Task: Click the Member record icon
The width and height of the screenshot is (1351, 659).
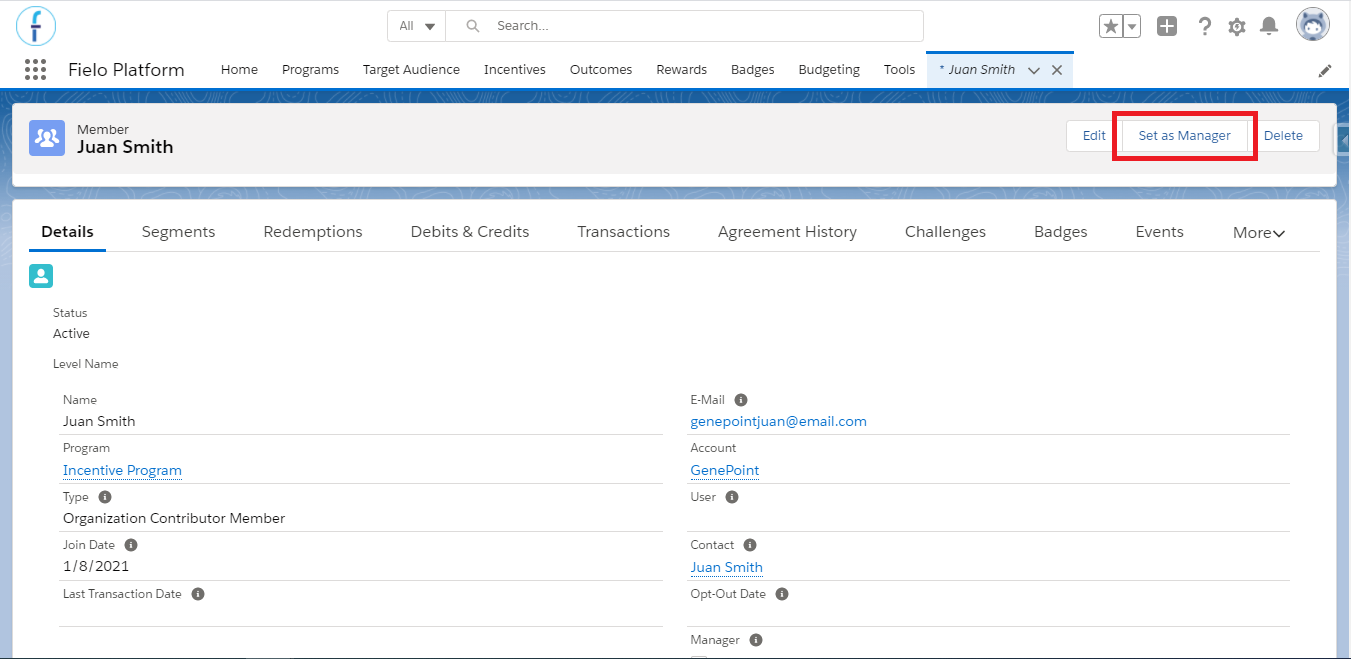Action: click(46, 137)
